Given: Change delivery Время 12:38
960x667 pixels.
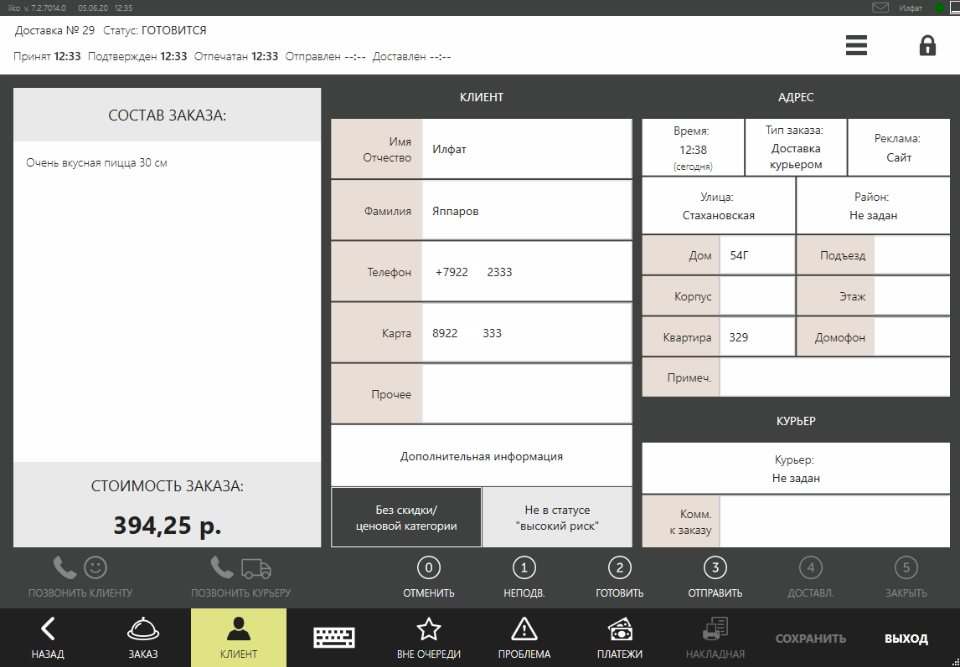Looking at the screenshot, I should pos(692,148).
